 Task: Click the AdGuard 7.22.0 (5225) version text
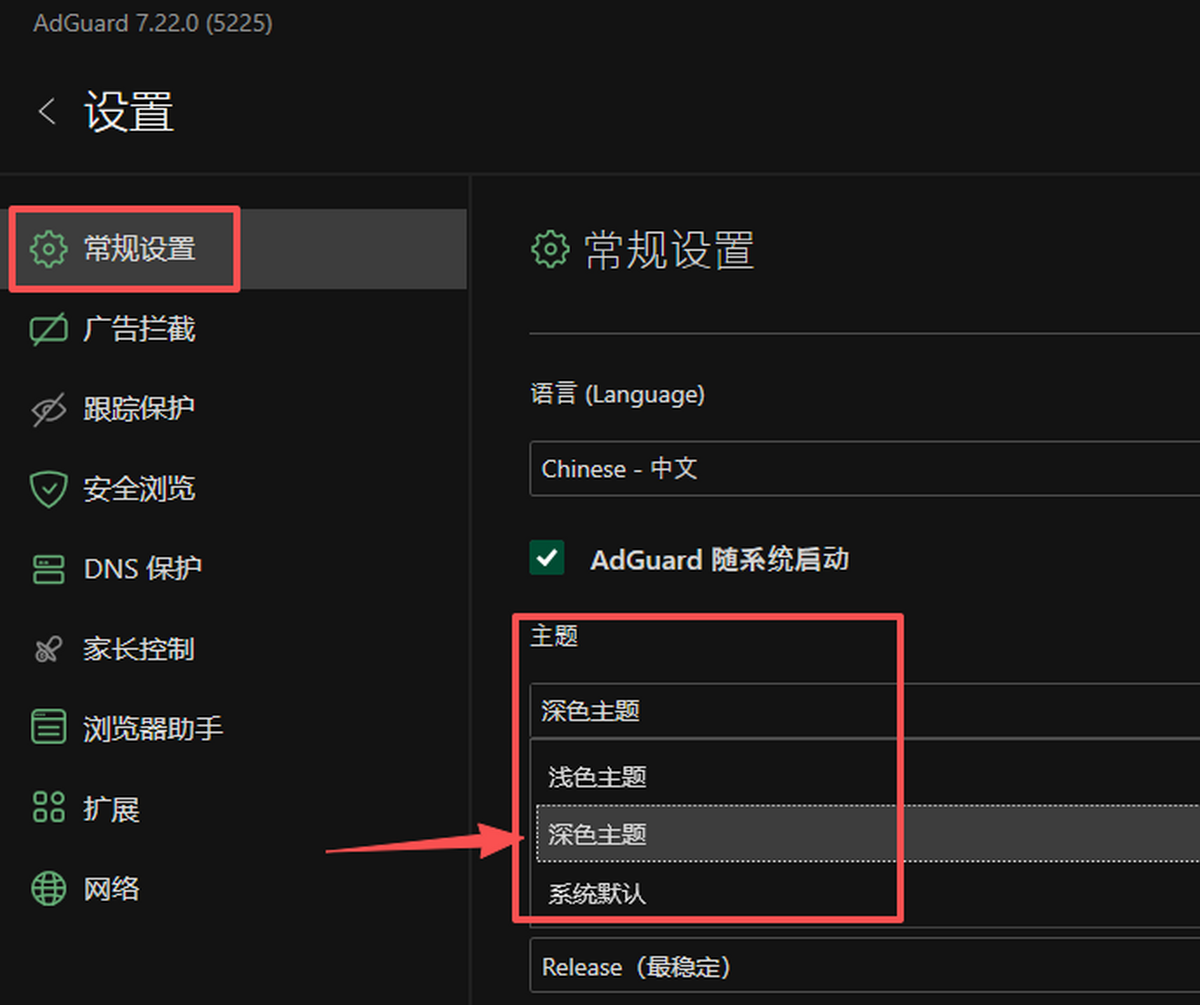[x=153, y=22]
